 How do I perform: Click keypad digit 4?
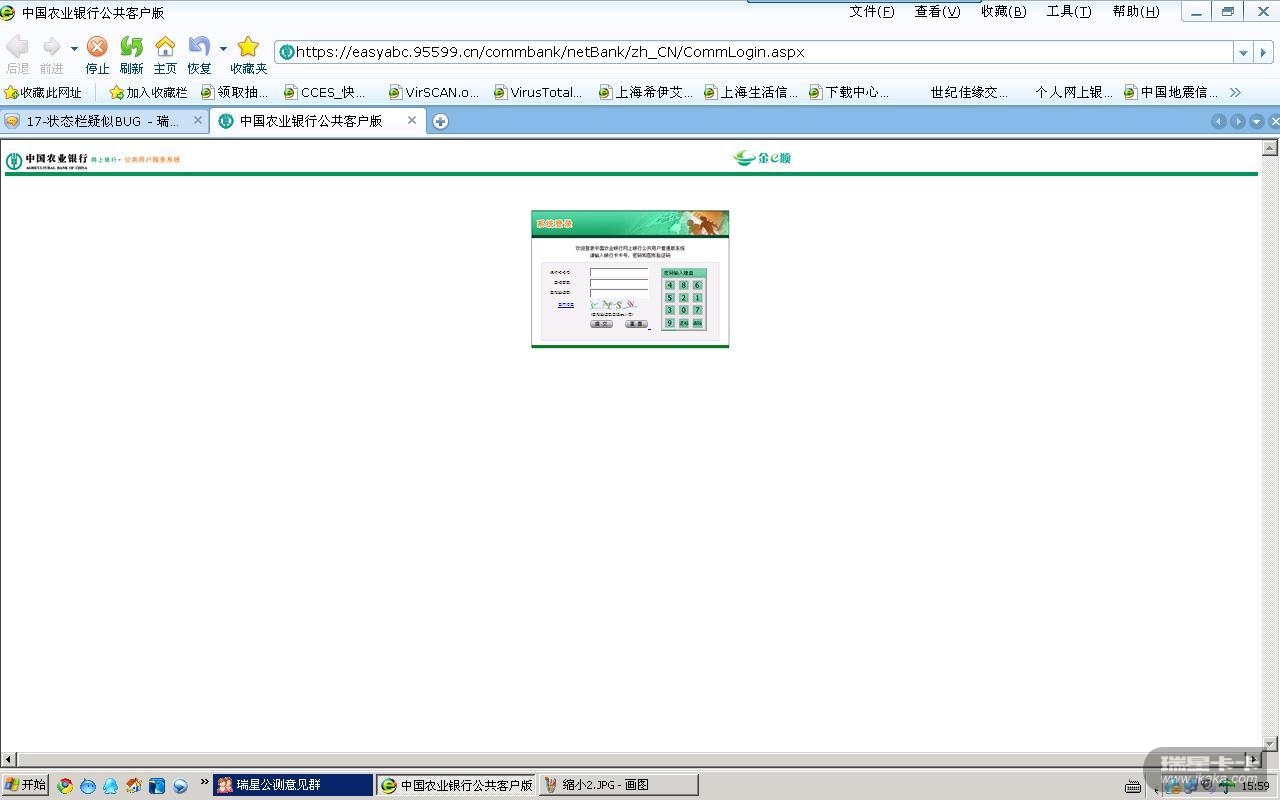pos(670,285)
